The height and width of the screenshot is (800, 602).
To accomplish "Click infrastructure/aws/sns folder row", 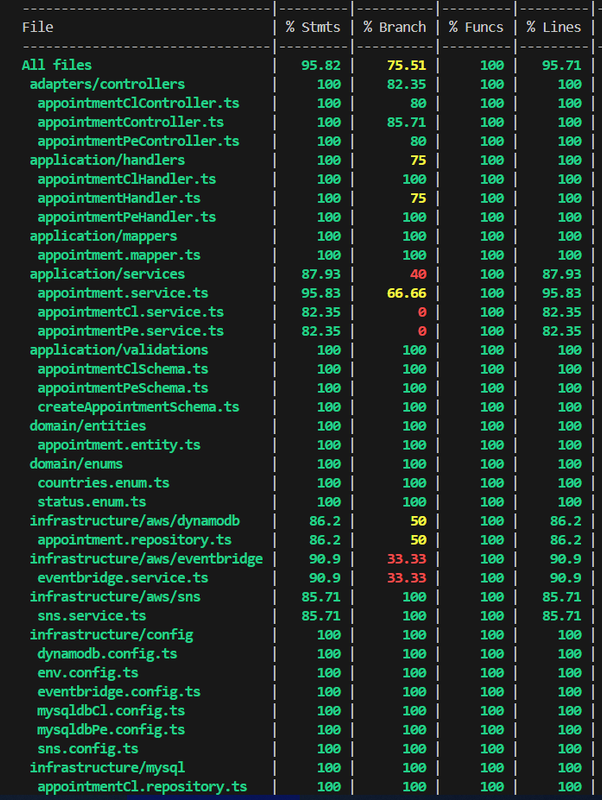I will pyautogui.click(x=115, y=597).
